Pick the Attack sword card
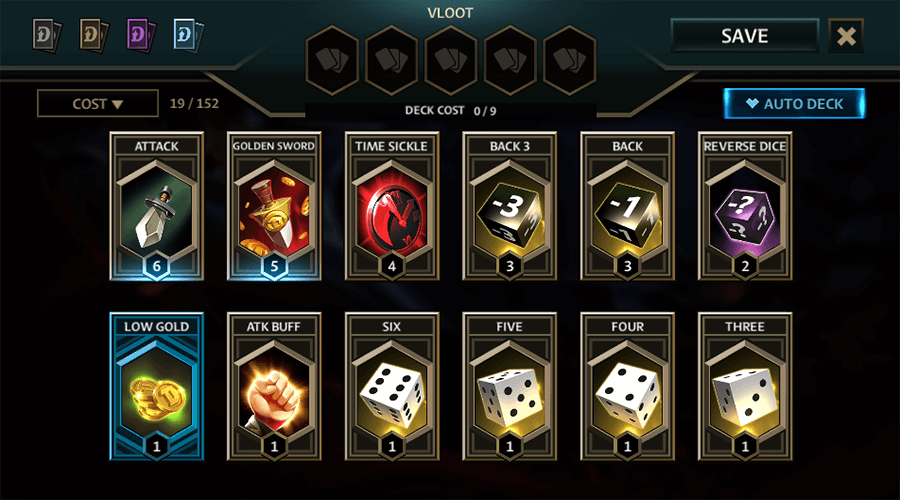 pos(157,207)
